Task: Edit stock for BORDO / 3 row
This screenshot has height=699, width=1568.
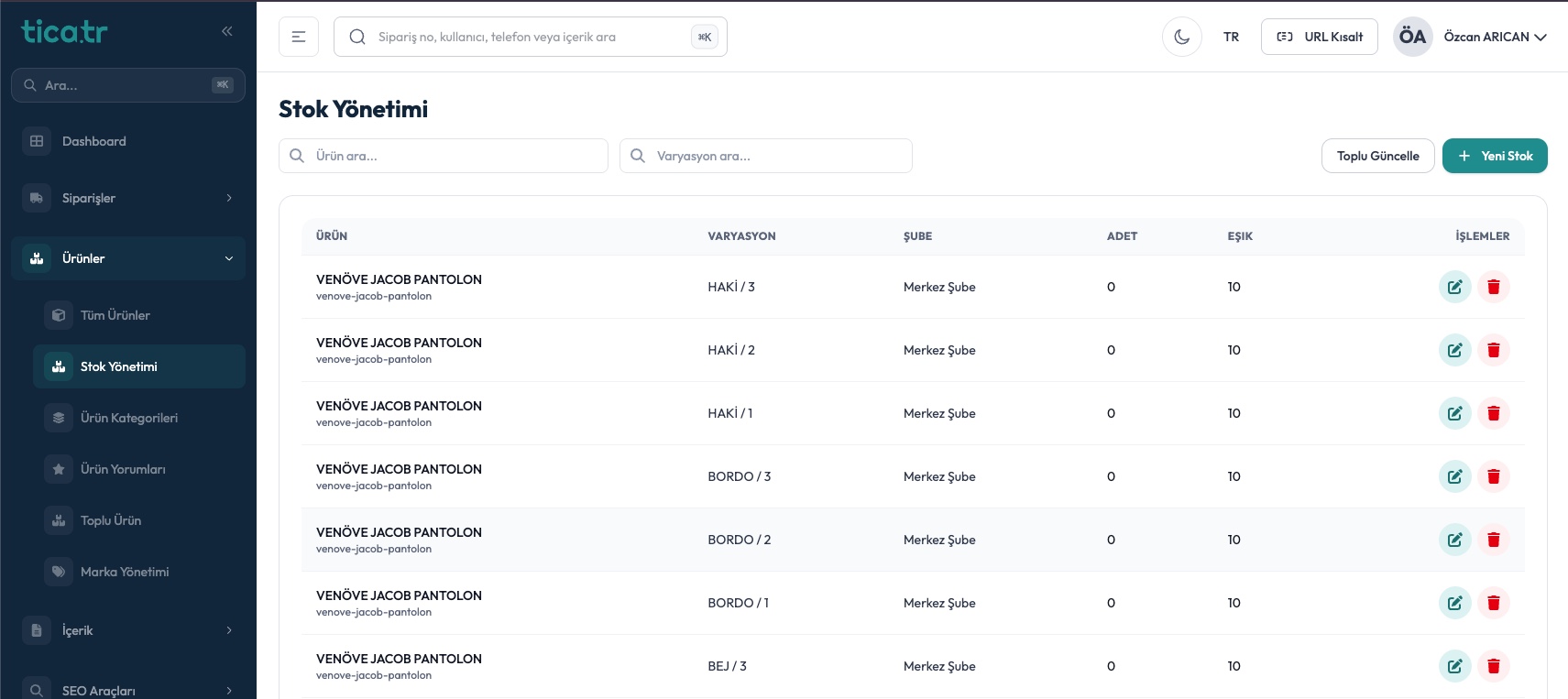Action: tap(1454, 476)
